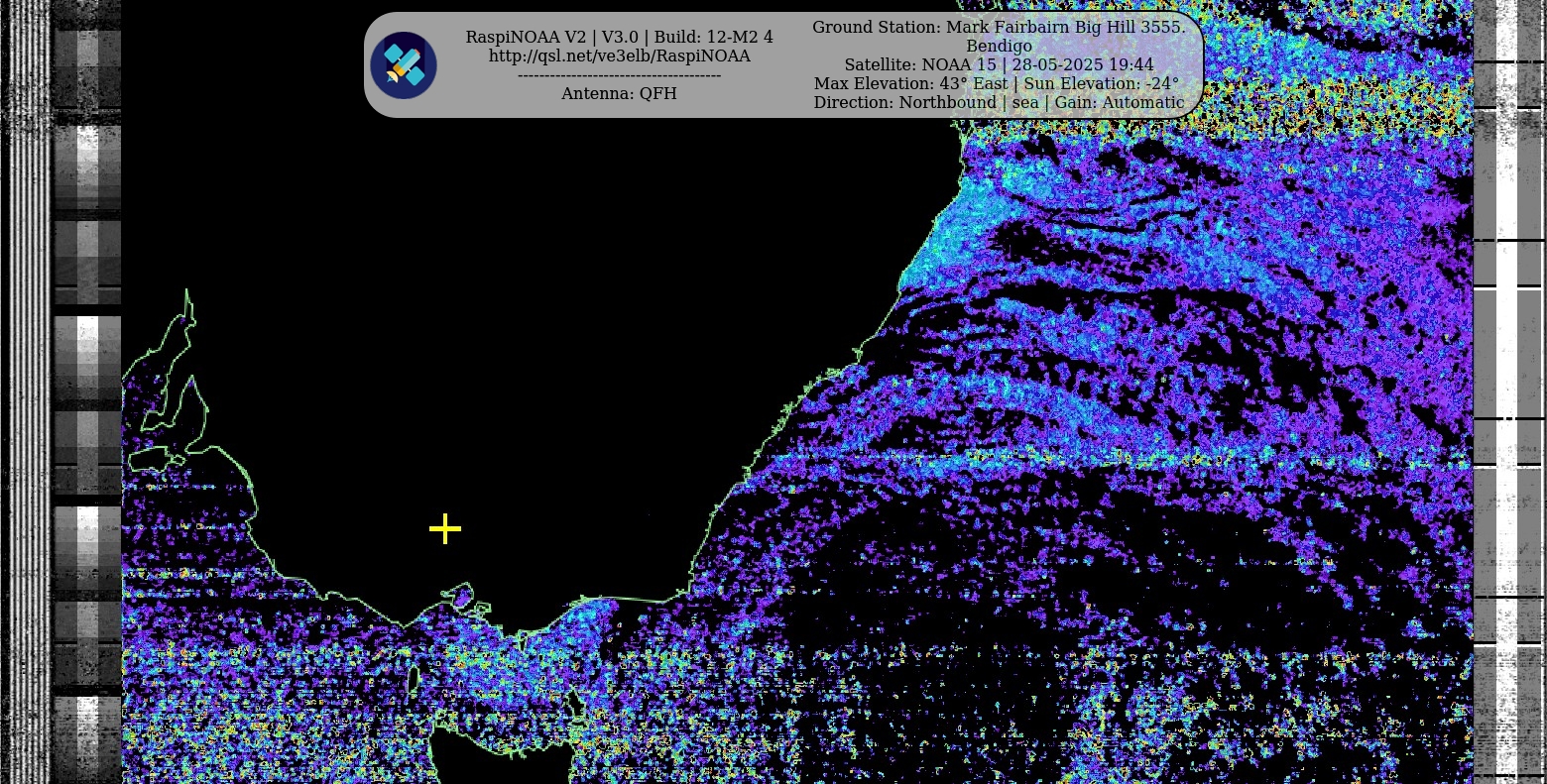Click 'Max Elevation: 43° East | Sun Elevation: -24°' line
The width and height of the screenshot is (1547, 784).
click(x=997, y=84)
